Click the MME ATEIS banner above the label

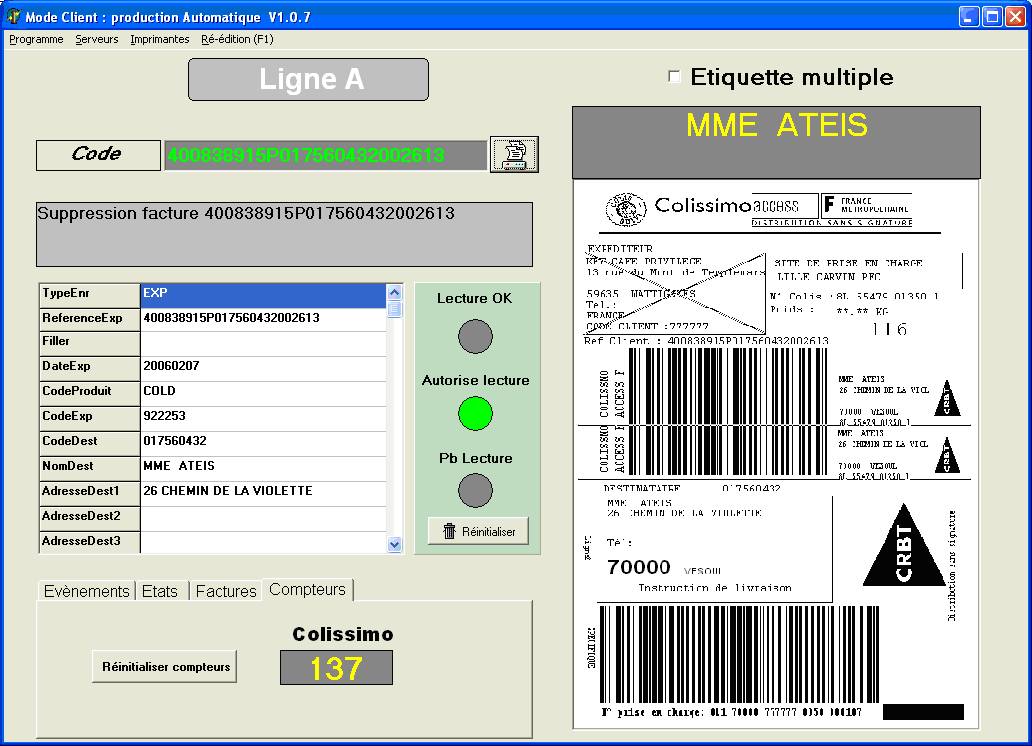point(776,142)
